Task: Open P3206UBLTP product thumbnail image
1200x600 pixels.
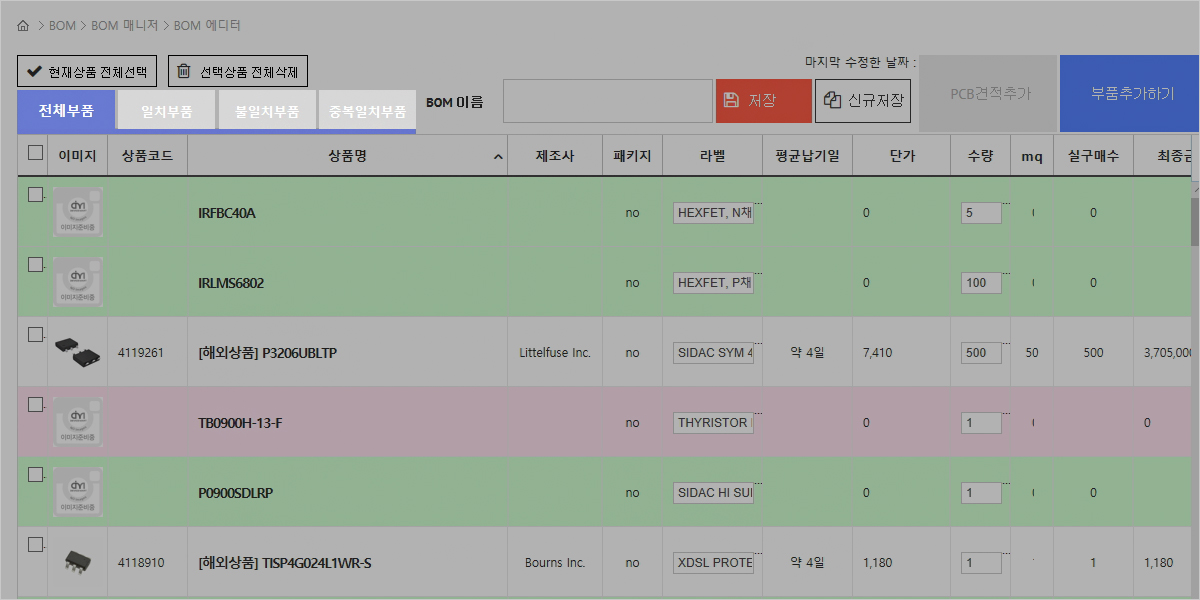Action: 77,352
